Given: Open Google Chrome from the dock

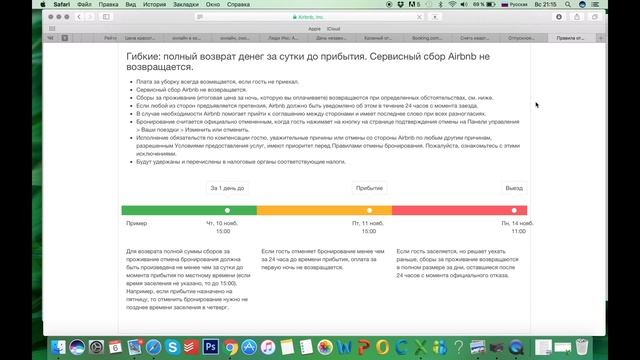Looking at the screenshot, I should point(230,347).
